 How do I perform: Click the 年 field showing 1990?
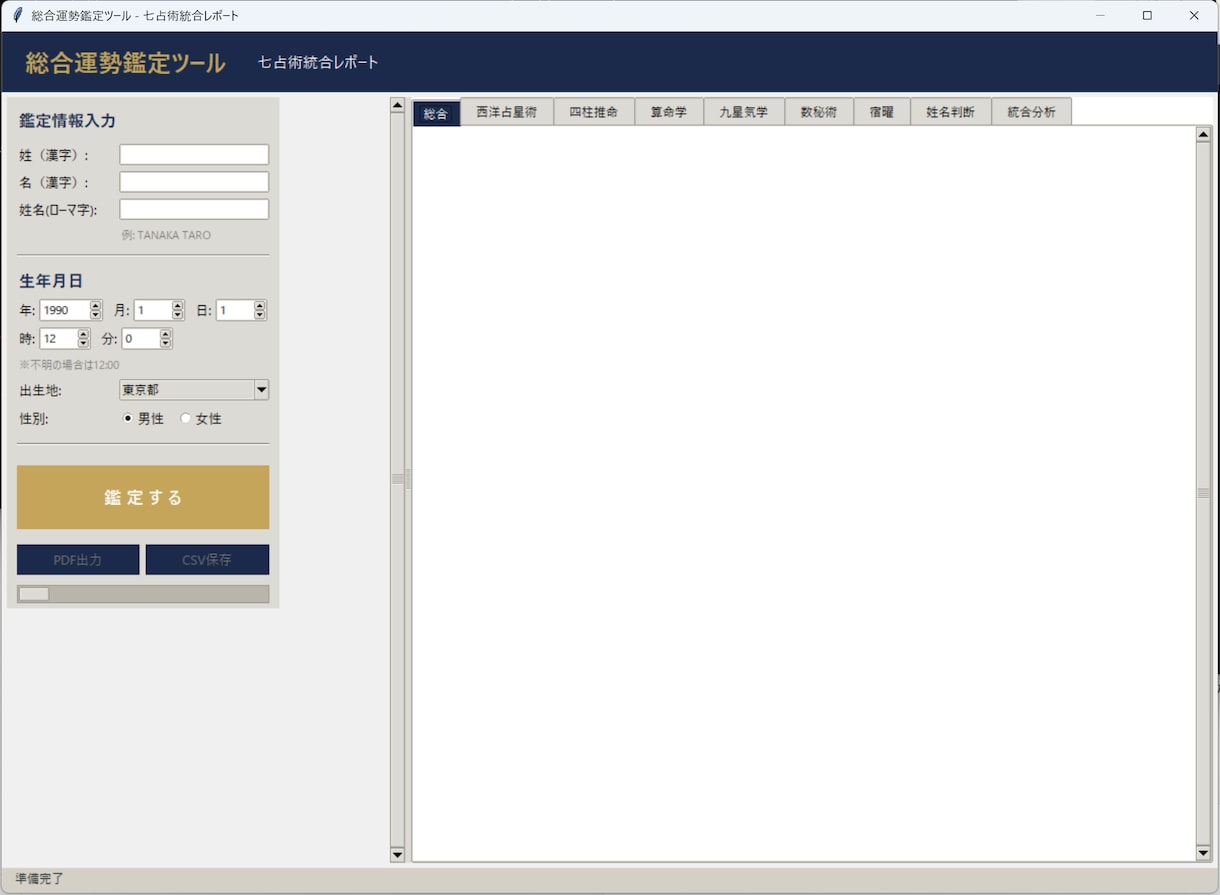pyautogui.click(x=65, y=310)
